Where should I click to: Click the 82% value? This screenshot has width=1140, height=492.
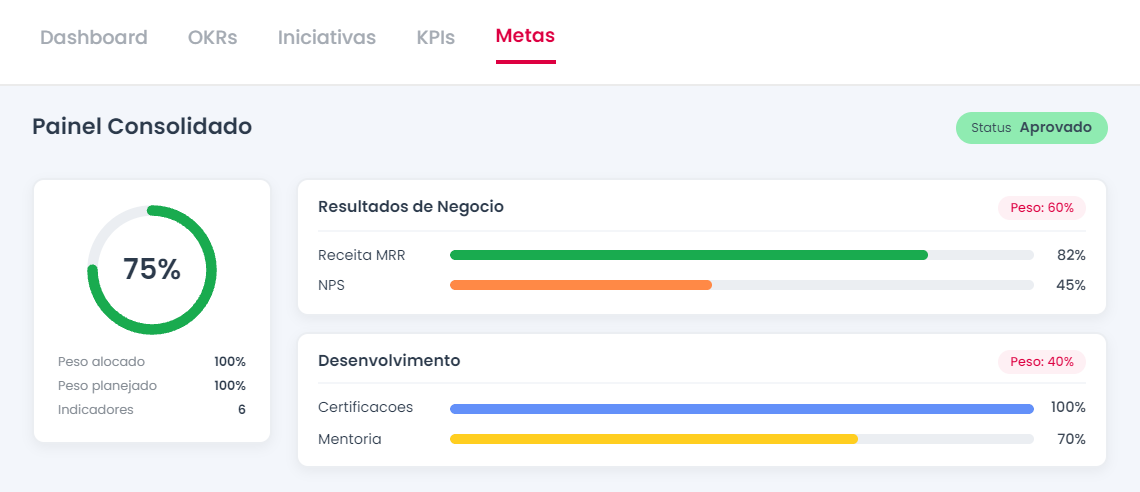[1071, 255]
